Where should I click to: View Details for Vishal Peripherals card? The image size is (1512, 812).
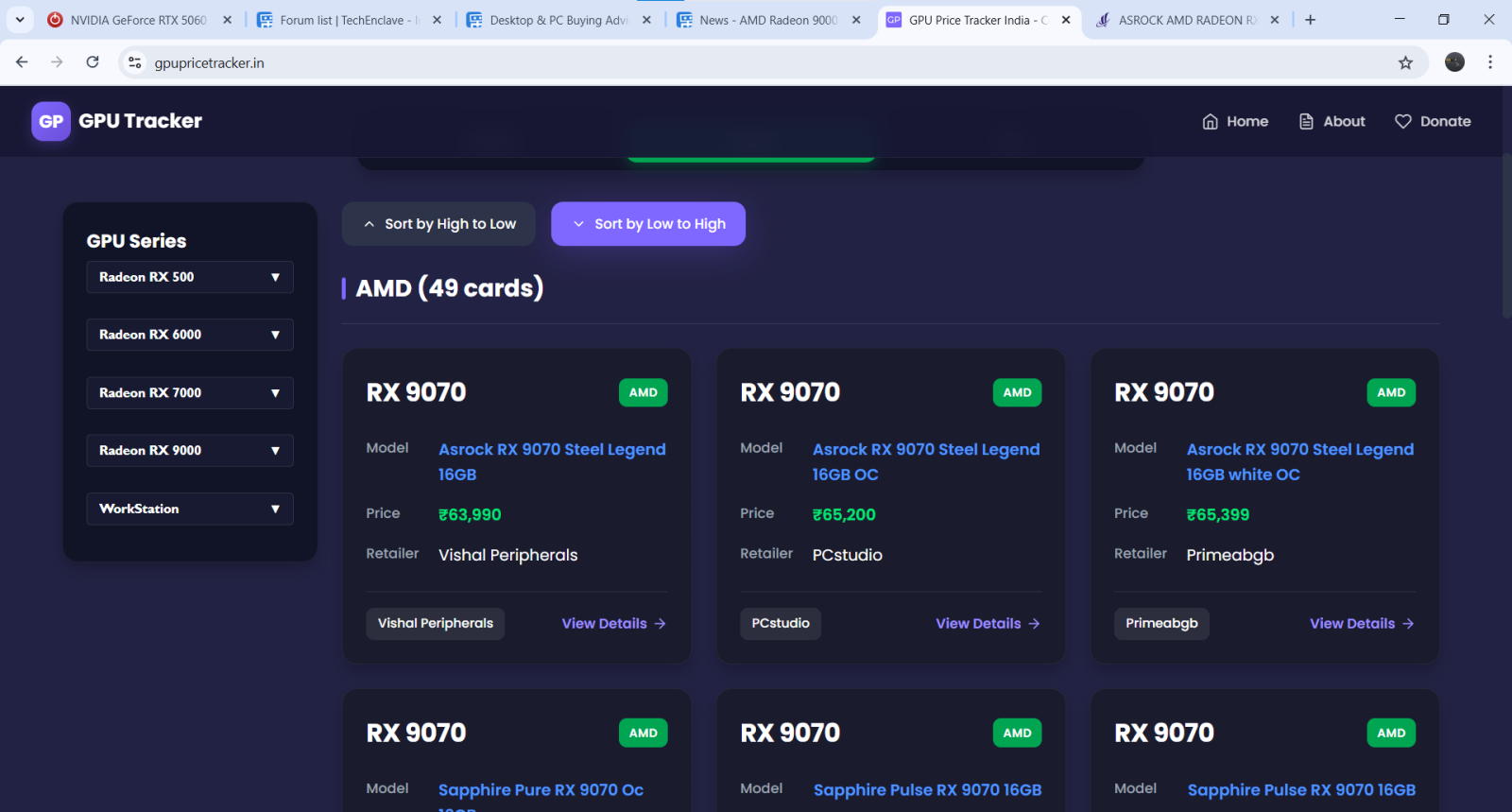pos(614,624)
